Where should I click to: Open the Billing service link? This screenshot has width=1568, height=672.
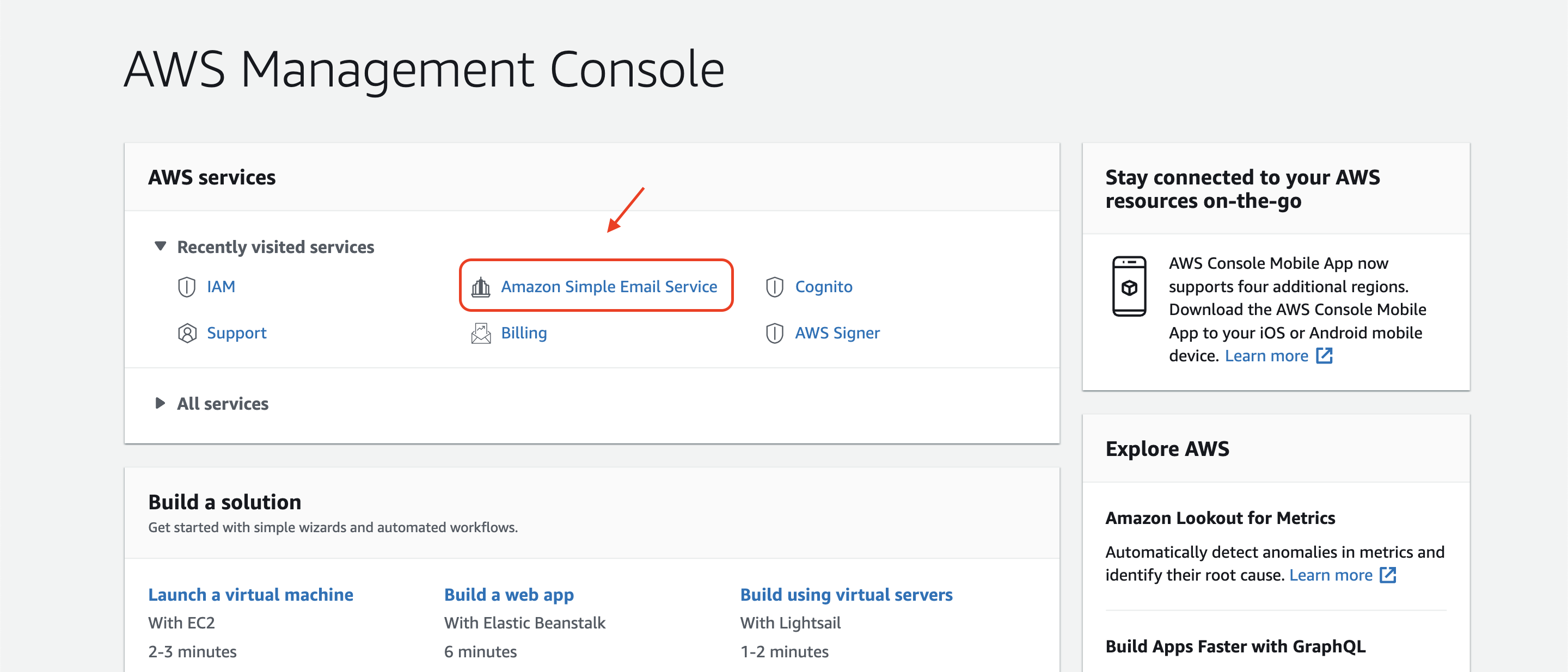(x=523, y=333)
